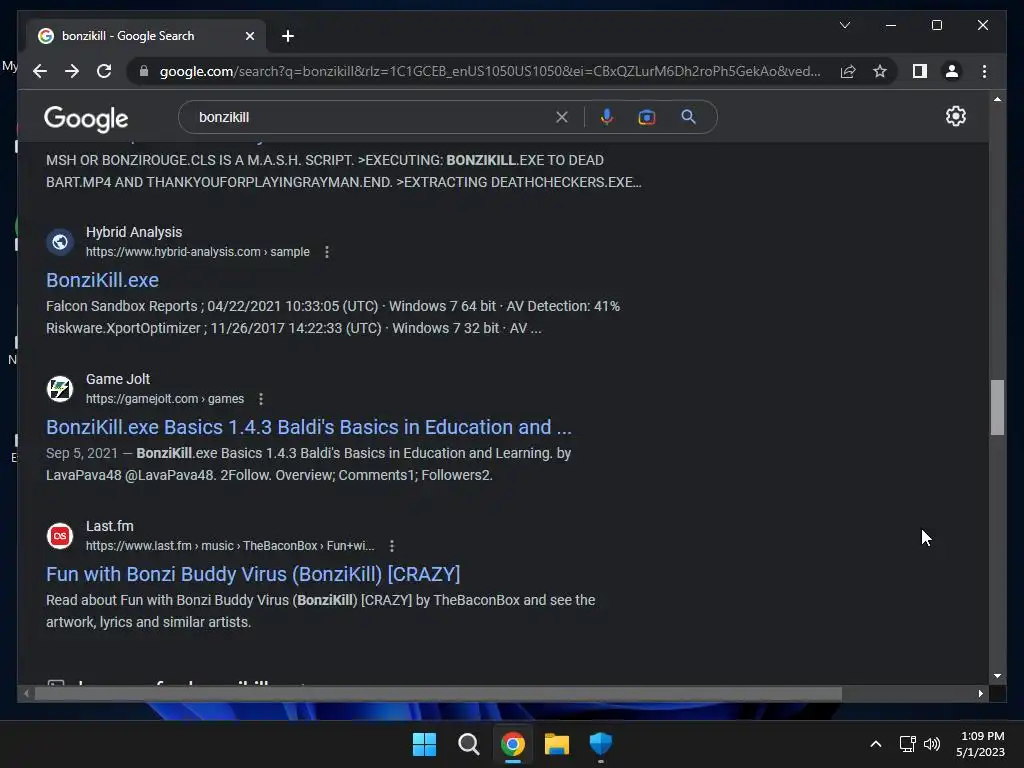Screen dimensions: 1024x768
Task: Click the Hybrid Analysis site favicon
Action: (x=59, y=242)
